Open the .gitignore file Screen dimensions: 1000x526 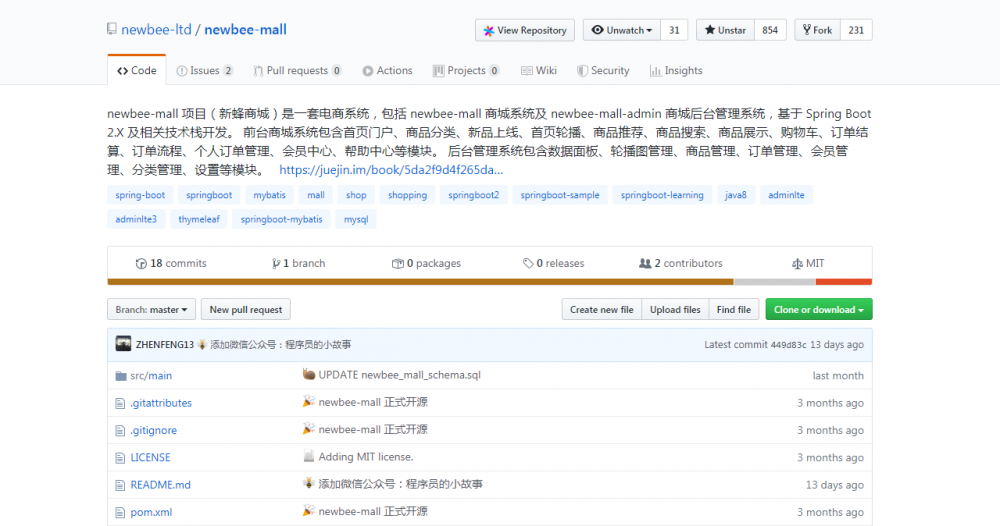point(154,430)
